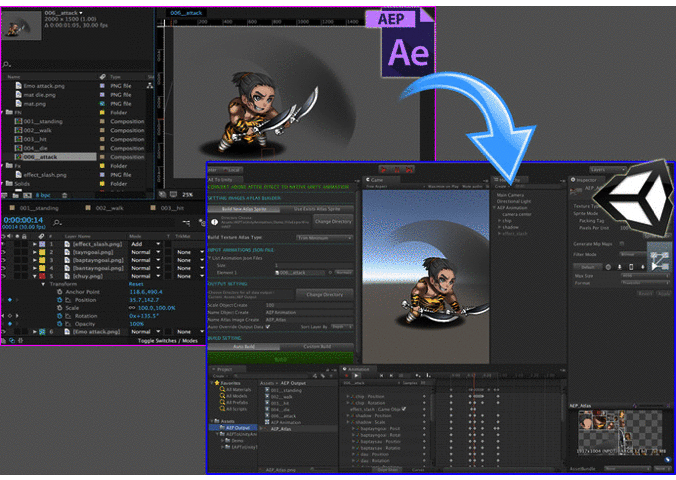Open the Layers dropdown in Unity toolbar
The height and width of the screenshot is (480, 676).
pyautogui.click(x=607, y=169)
